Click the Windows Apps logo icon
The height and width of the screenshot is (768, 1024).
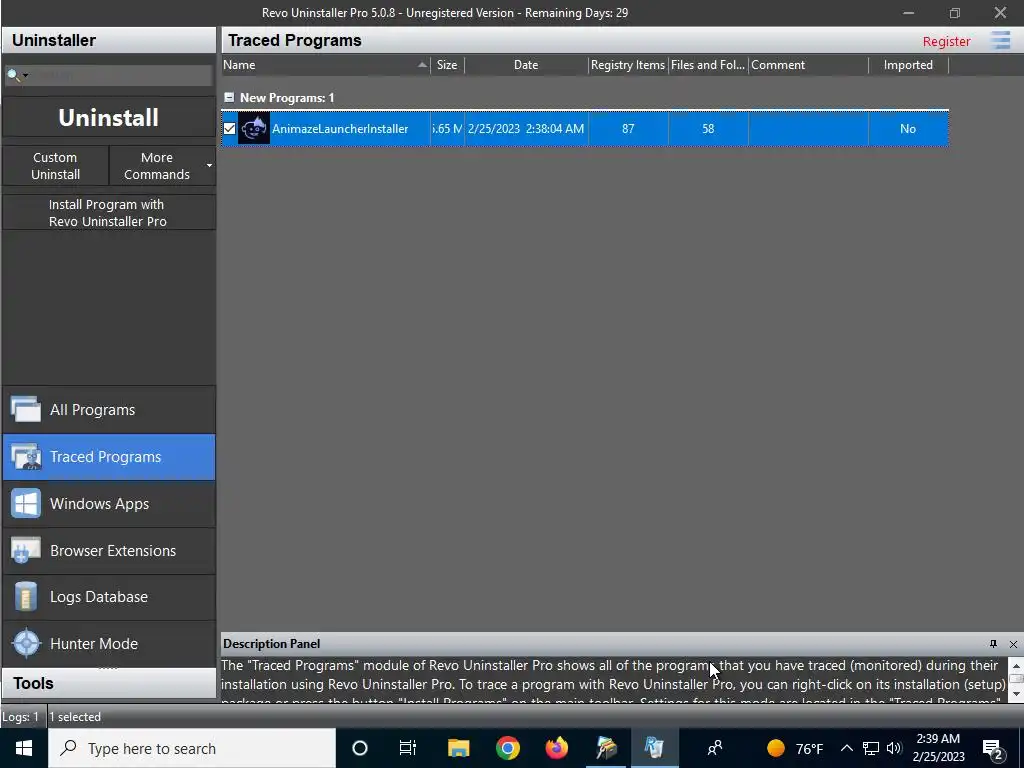[26, 504]
